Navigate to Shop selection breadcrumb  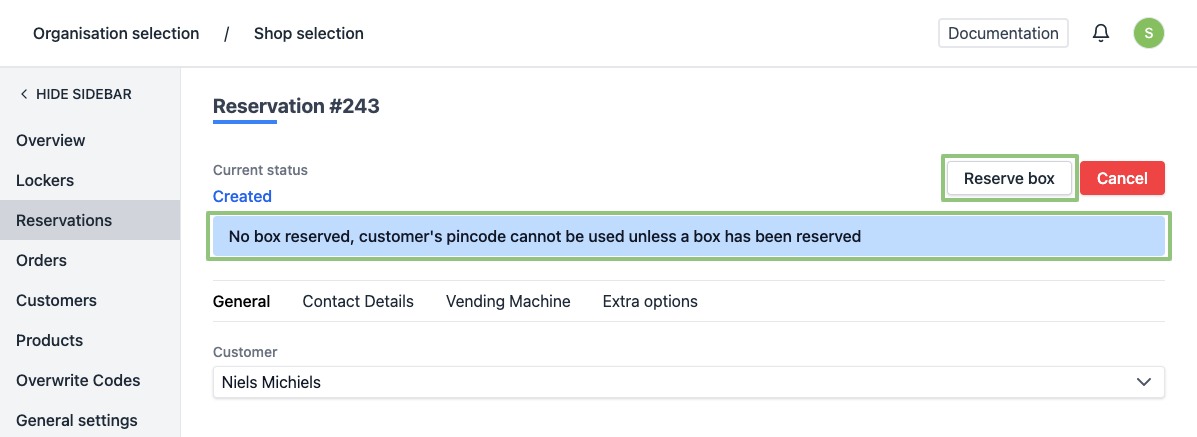click(308, 33)
